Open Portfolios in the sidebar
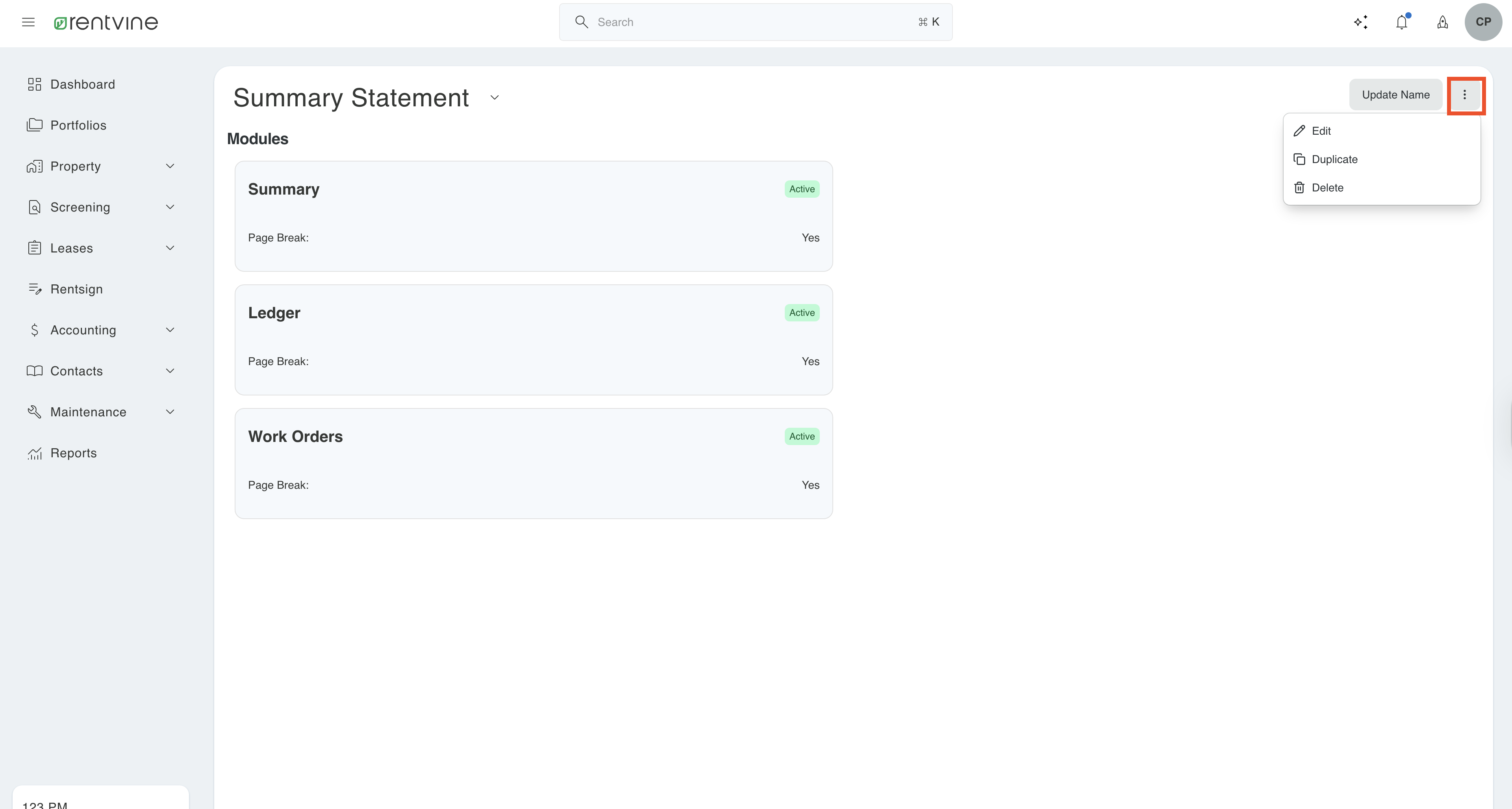 [x=78, y=126]
